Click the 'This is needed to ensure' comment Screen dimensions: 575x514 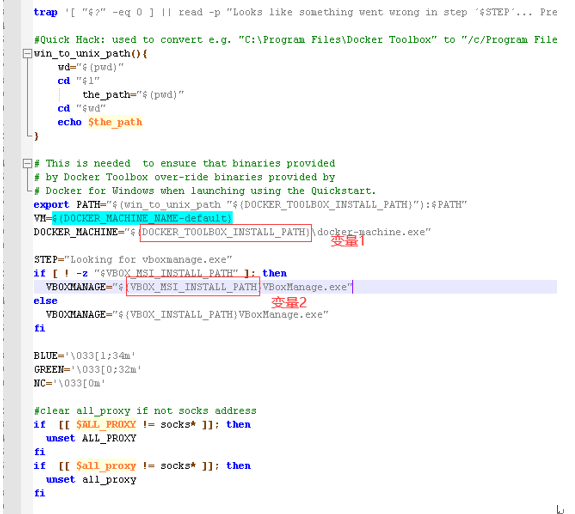pos(184,163)
